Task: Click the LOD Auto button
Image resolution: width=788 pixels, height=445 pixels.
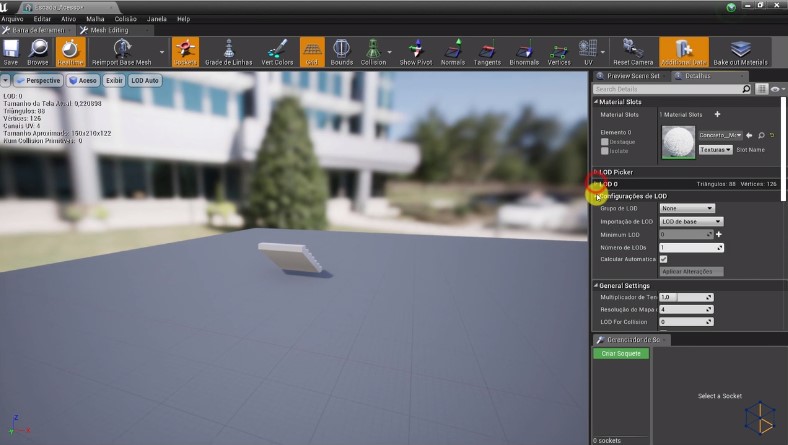Action: (x=145, y=80)
